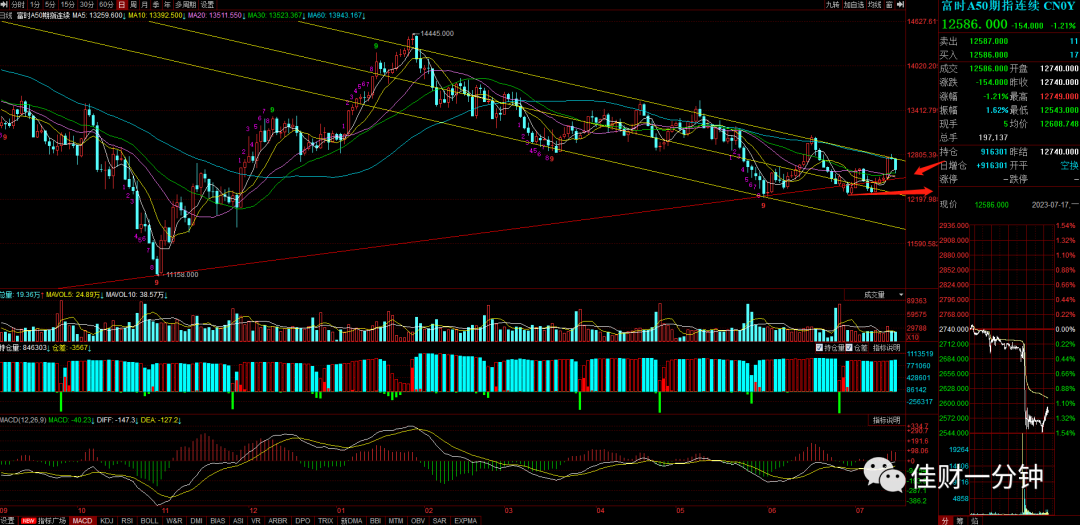Open the 多周期 multi-period selector

pyautogui.click(x=185, y=4)
